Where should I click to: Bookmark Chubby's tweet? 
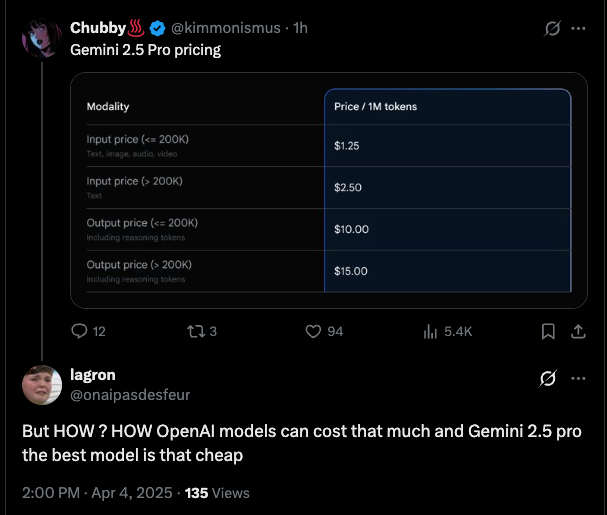[x=548, y=331]
